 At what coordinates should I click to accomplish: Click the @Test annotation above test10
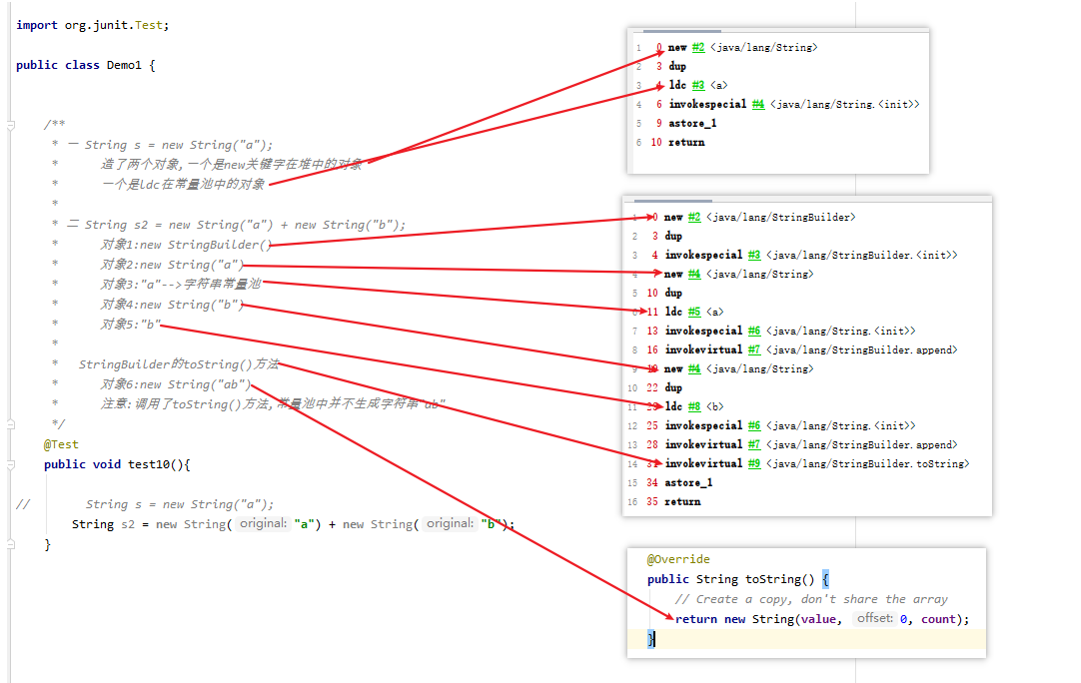point(61,445)
